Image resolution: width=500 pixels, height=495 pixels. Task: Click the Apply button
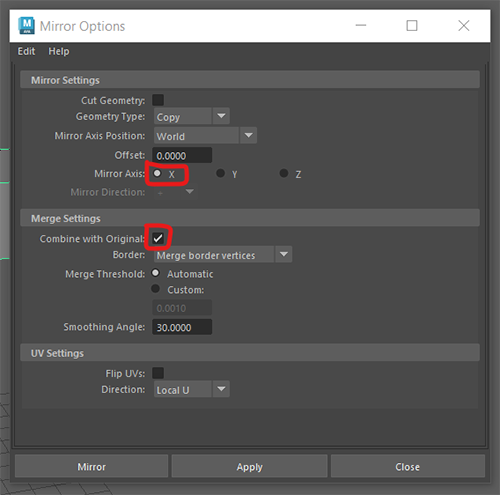[x=250, y=466]
